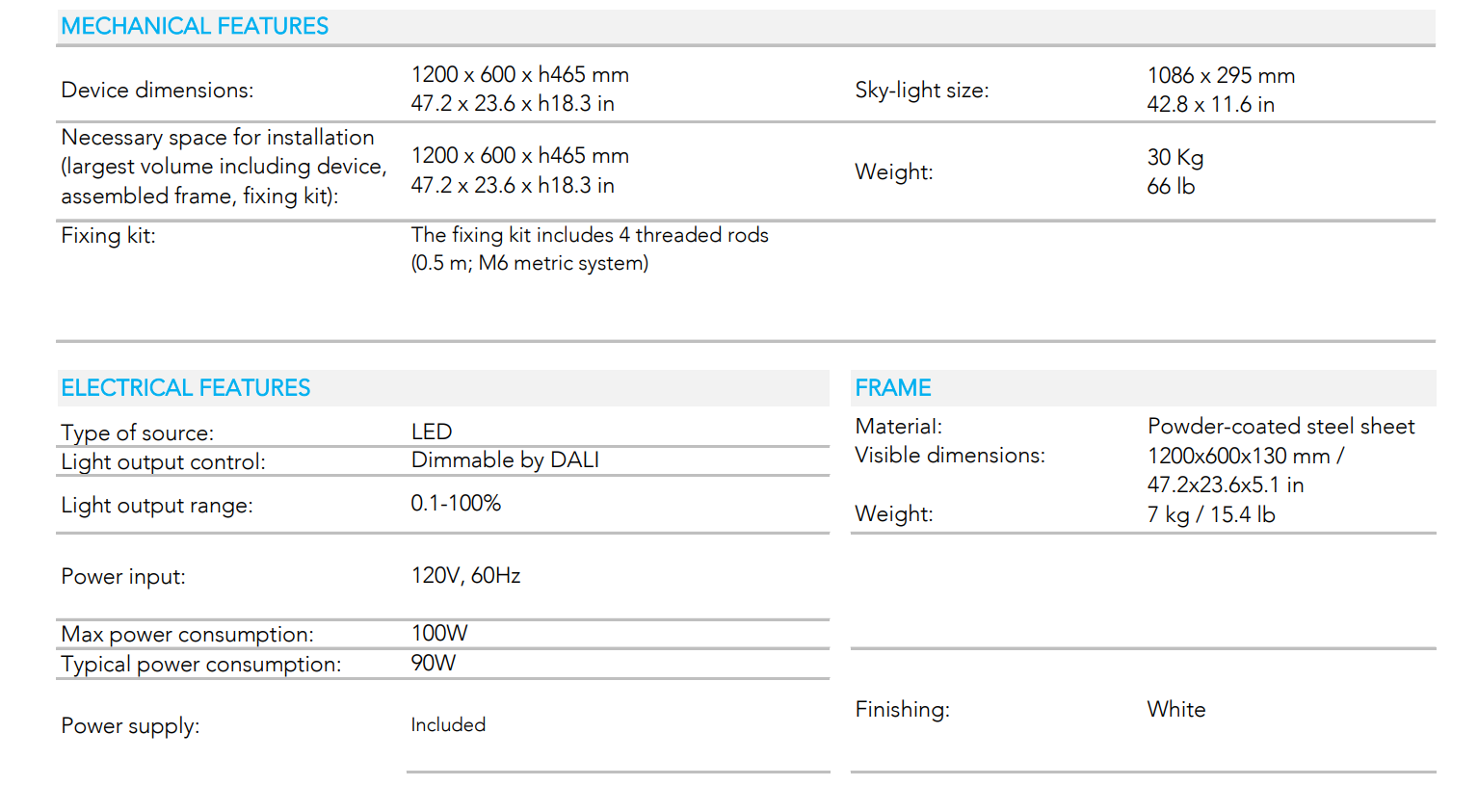Select the 7 kg / 15.4 lb value
Screen dimensions: 1478x812
(1211, 514)
